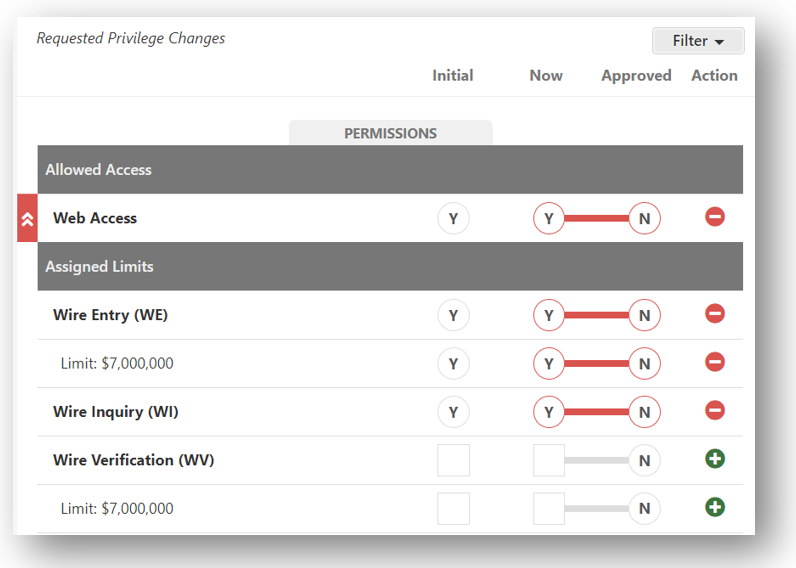Click green plus icon on Wire Verification limit row

[715, 507]
